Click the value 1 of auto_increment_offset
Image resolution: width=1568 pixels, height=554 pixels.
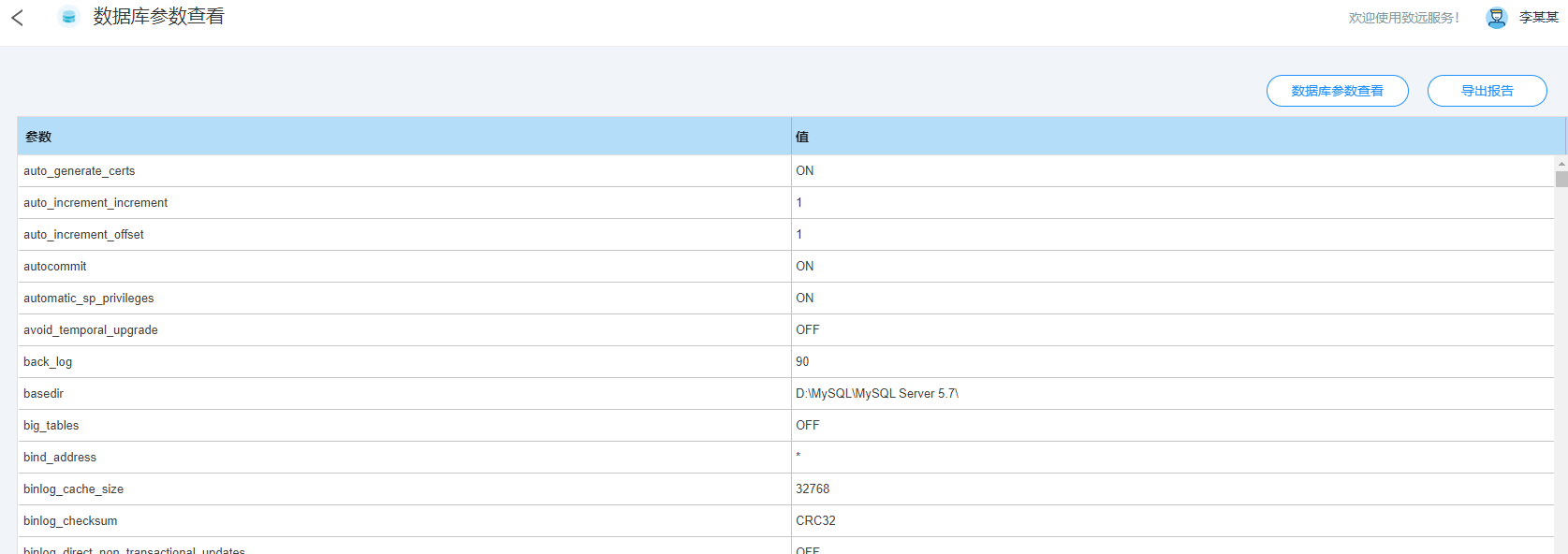coord(799,235)
